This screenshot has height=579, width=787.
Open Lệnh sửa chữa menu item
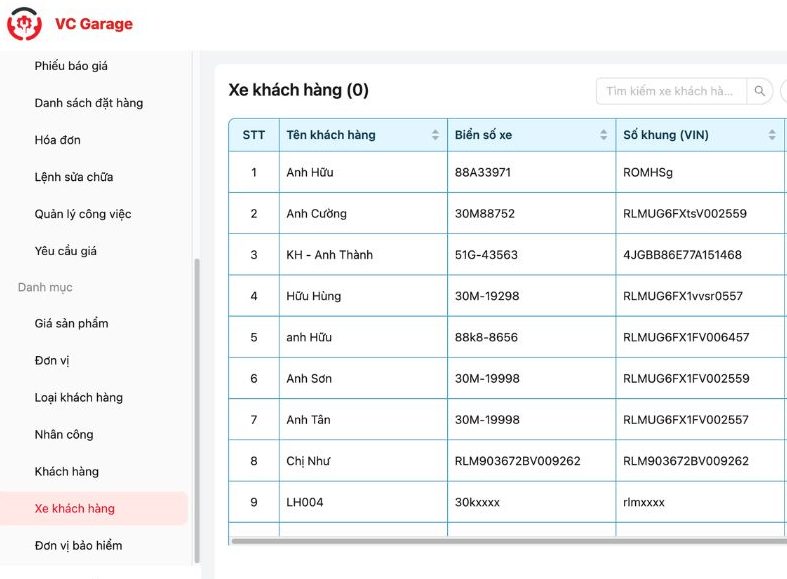(x=74, y=177)
